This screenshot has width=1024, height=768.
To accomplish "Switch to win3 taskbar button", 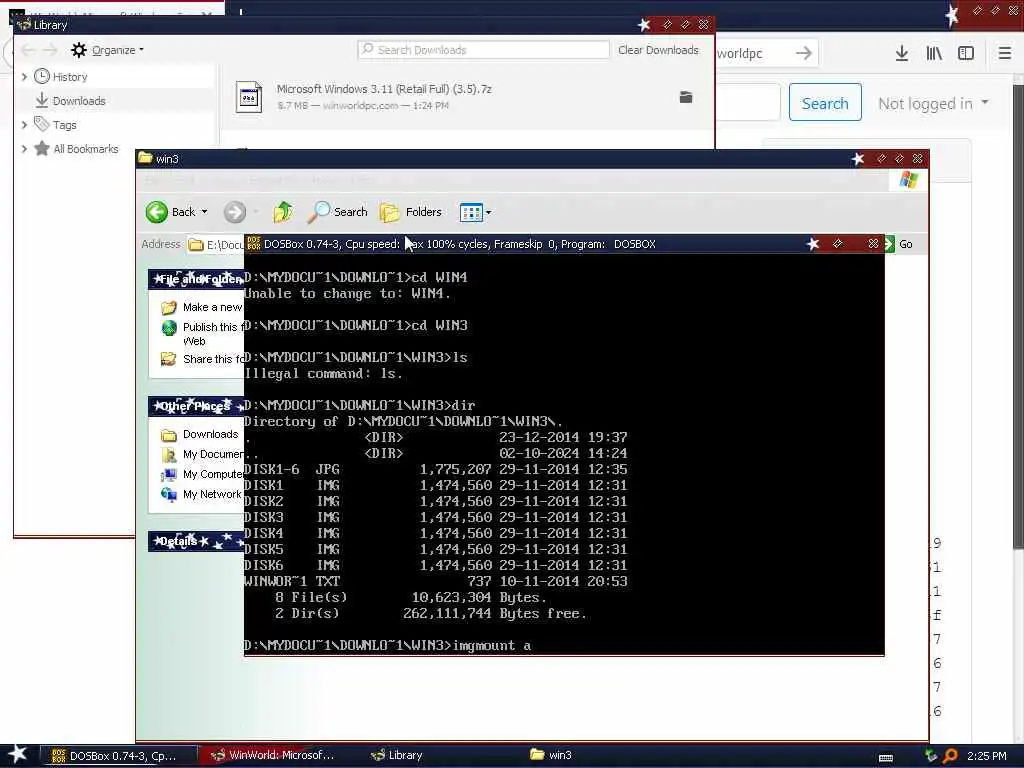I will tap(551, 756).
